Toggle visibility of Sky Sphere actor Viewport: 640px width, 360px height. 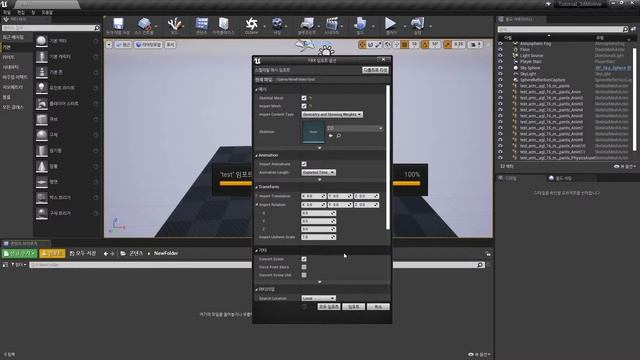pyautogui.click(x=500, y=68)
